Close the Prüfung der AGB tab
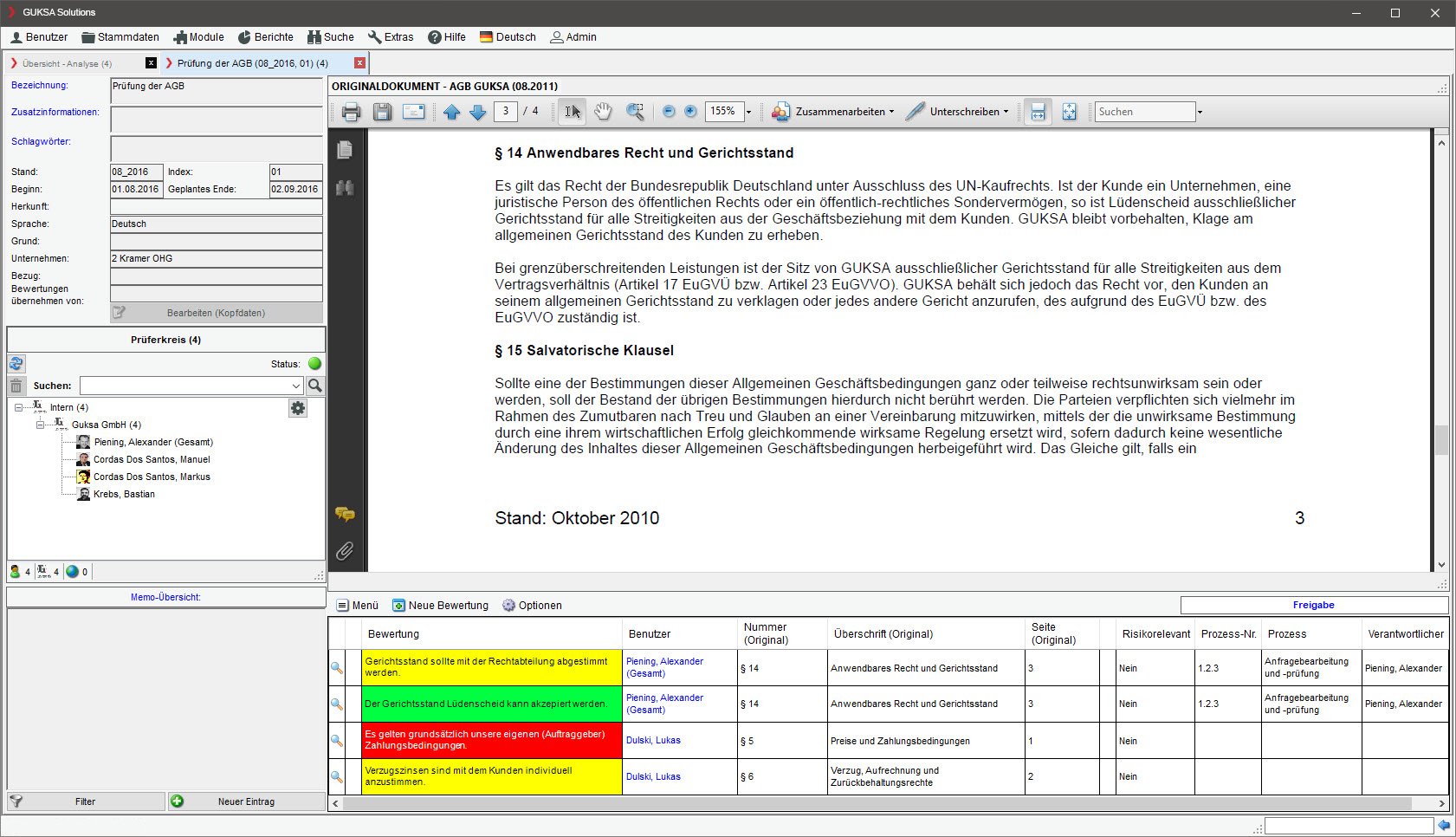Viewport: 1456px width, 837px height. tap(360, 63)
